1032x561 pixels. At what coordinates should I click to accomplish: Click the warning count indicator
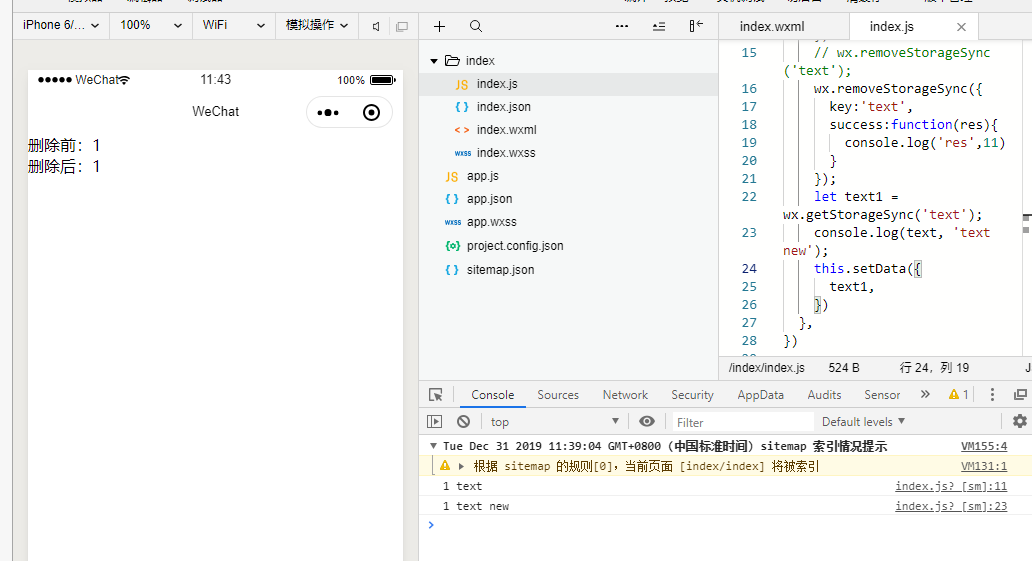(958, 394)
